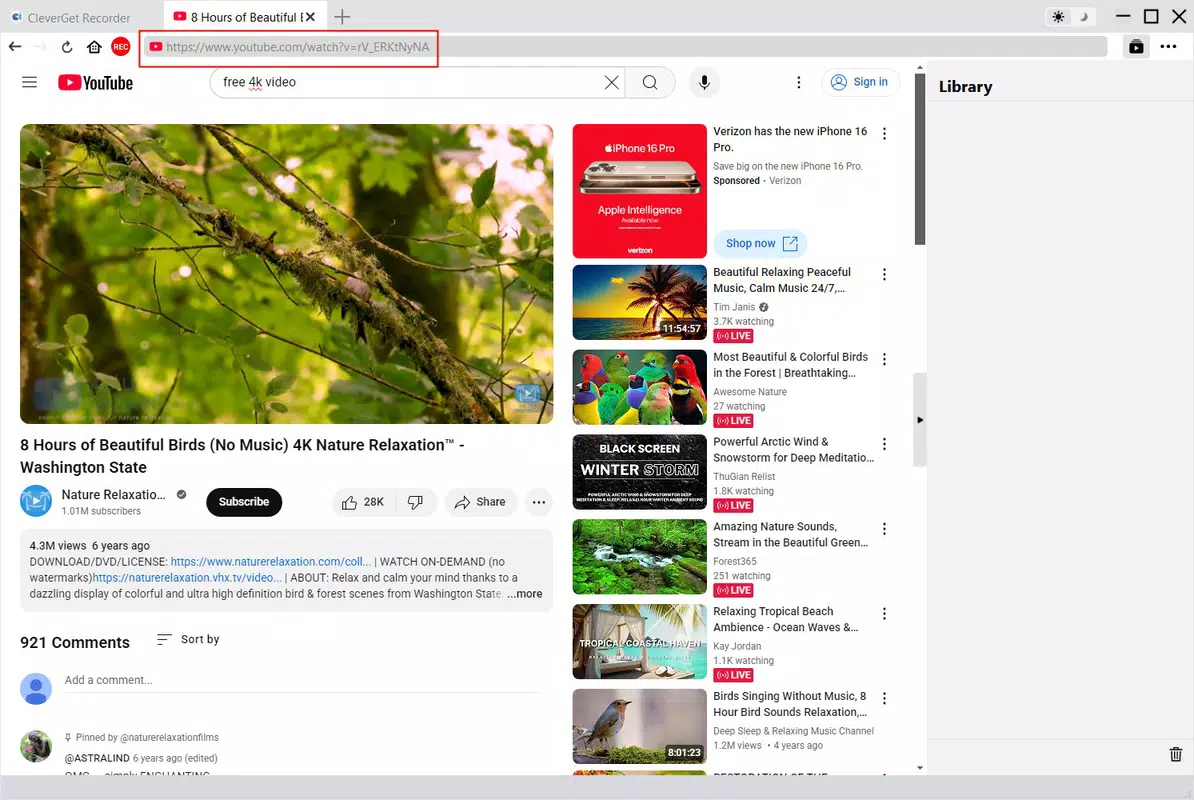Open options for Powerful Arctic Wind video

click(x=884, y=444)
